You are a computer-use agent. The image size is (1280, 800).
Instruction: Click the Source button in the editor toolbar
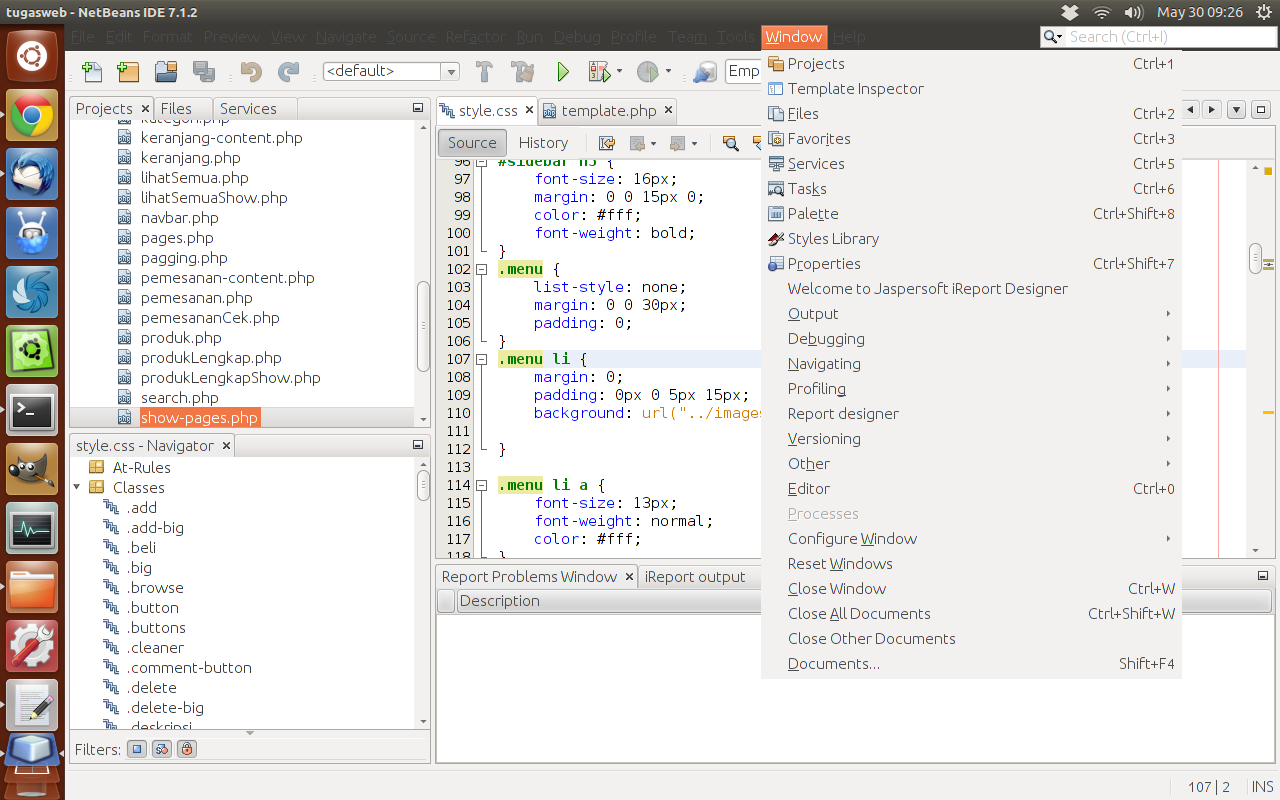click(x=471, y=142)
